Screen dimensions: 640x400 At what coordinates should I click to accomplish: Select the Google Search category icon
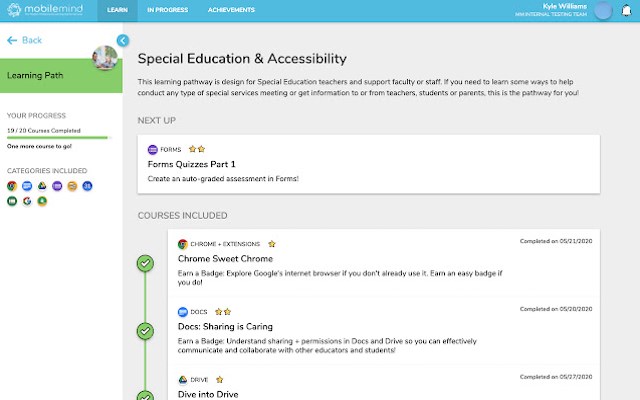[27, 201]
